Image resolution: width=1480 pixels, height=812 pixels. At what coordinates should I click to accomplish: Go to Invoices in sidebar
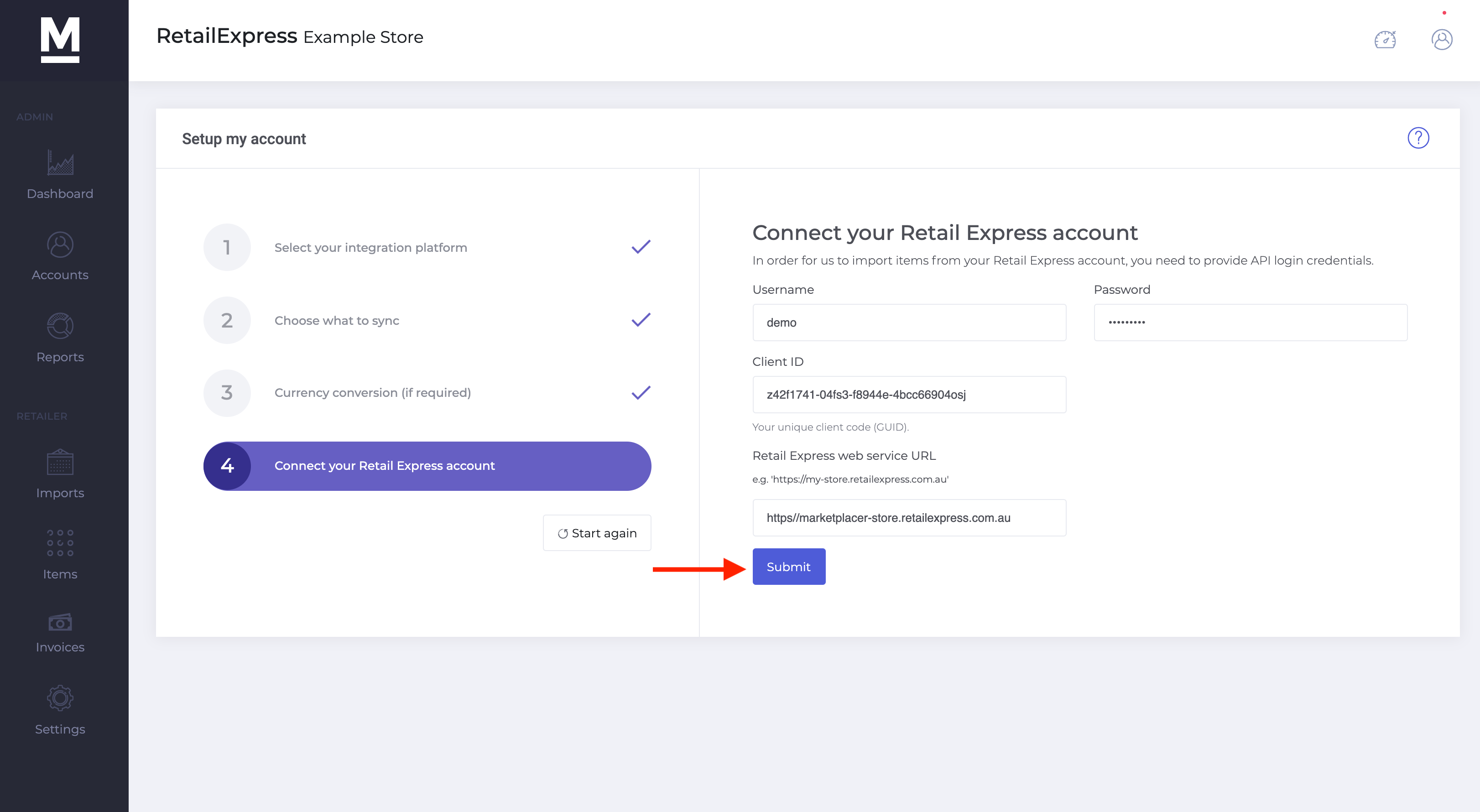point(60,647)
